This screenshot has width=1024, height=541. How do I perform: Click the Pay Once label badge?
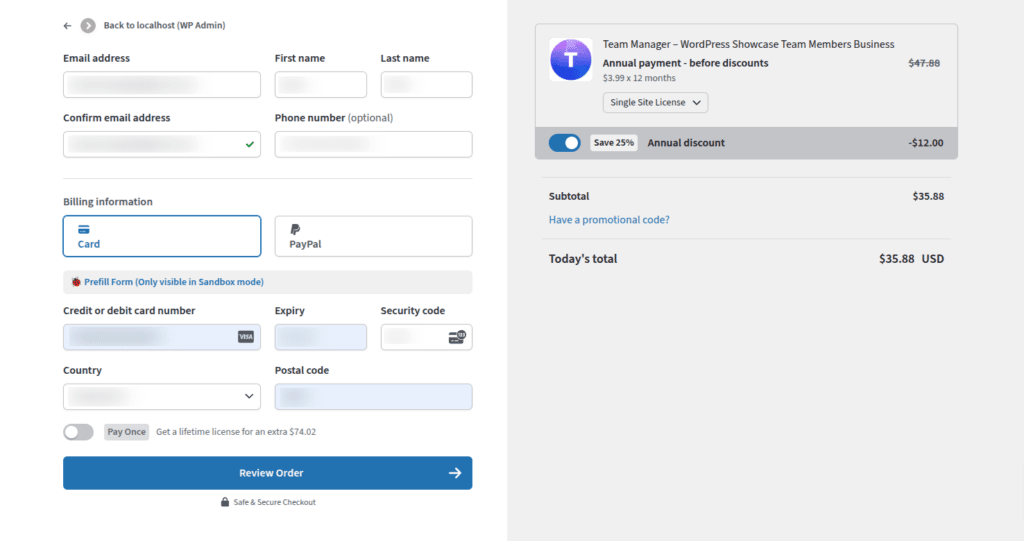(127, 432)
